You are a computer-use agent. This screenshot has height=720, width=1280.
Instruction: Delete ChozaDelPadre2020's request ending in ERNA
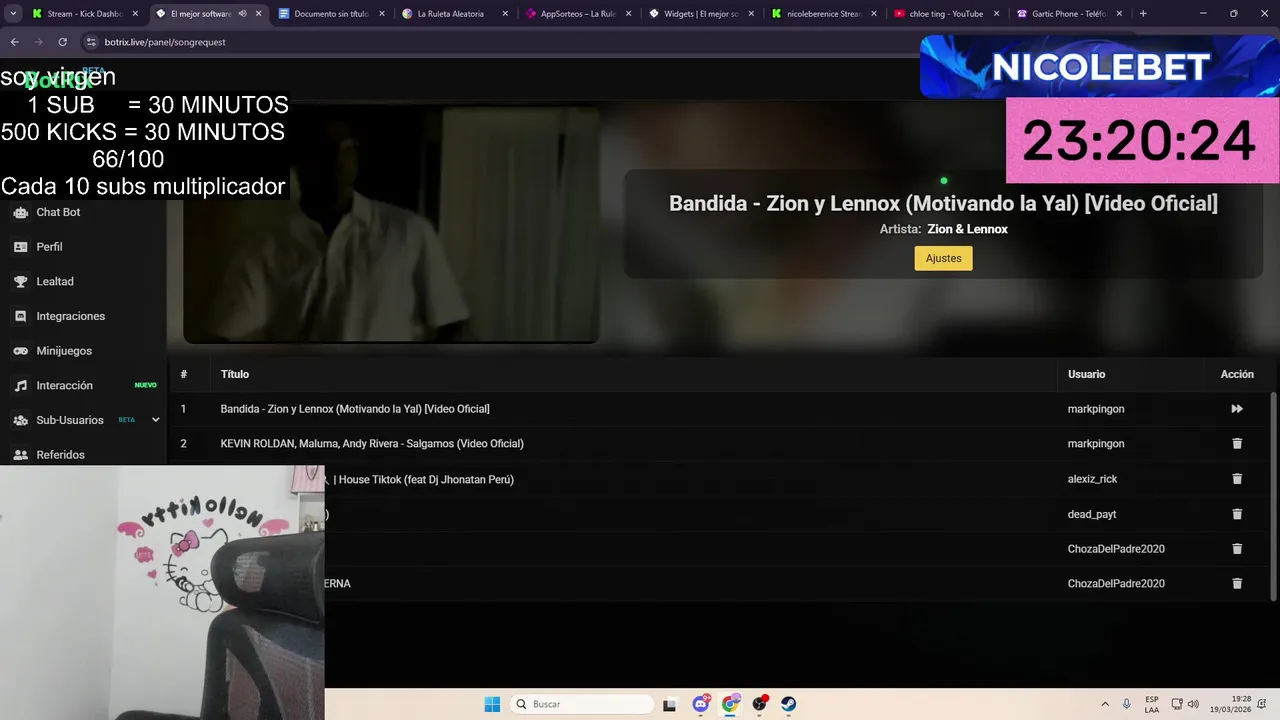click(1237, 584)
